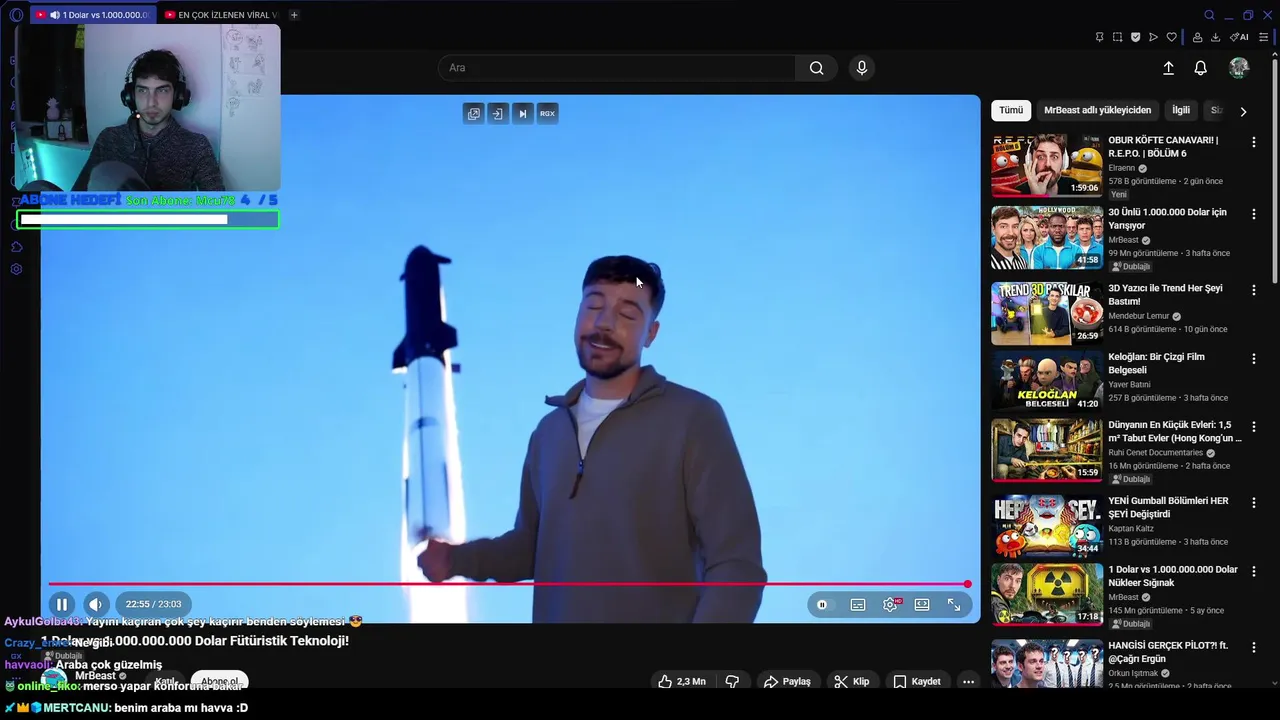Open options for 'HANGİSİ GERÇEK PİLOT' video
The height and width of the screenshot is (720, 1280).
(1254, 647)
